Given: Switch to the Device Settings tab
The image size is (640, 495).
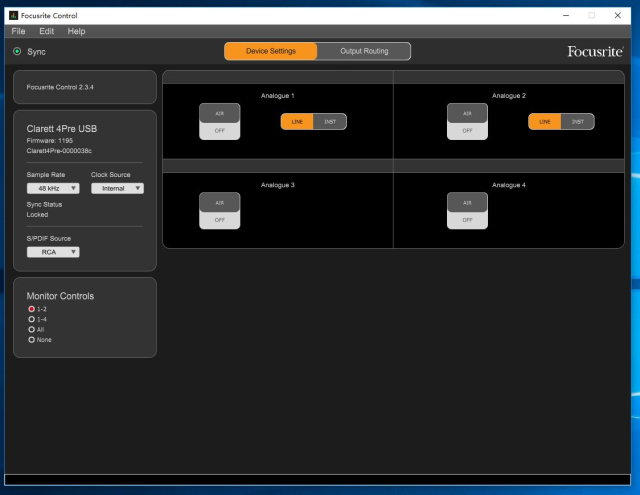Looking at the screenshot, I should pos(271,51).
